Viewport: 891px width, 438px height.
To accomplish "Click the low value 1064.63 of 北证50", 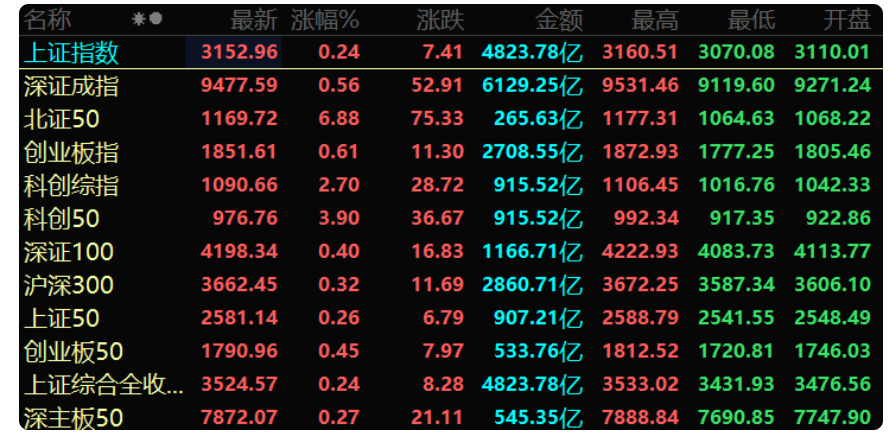I will click(x=736, y=119).
